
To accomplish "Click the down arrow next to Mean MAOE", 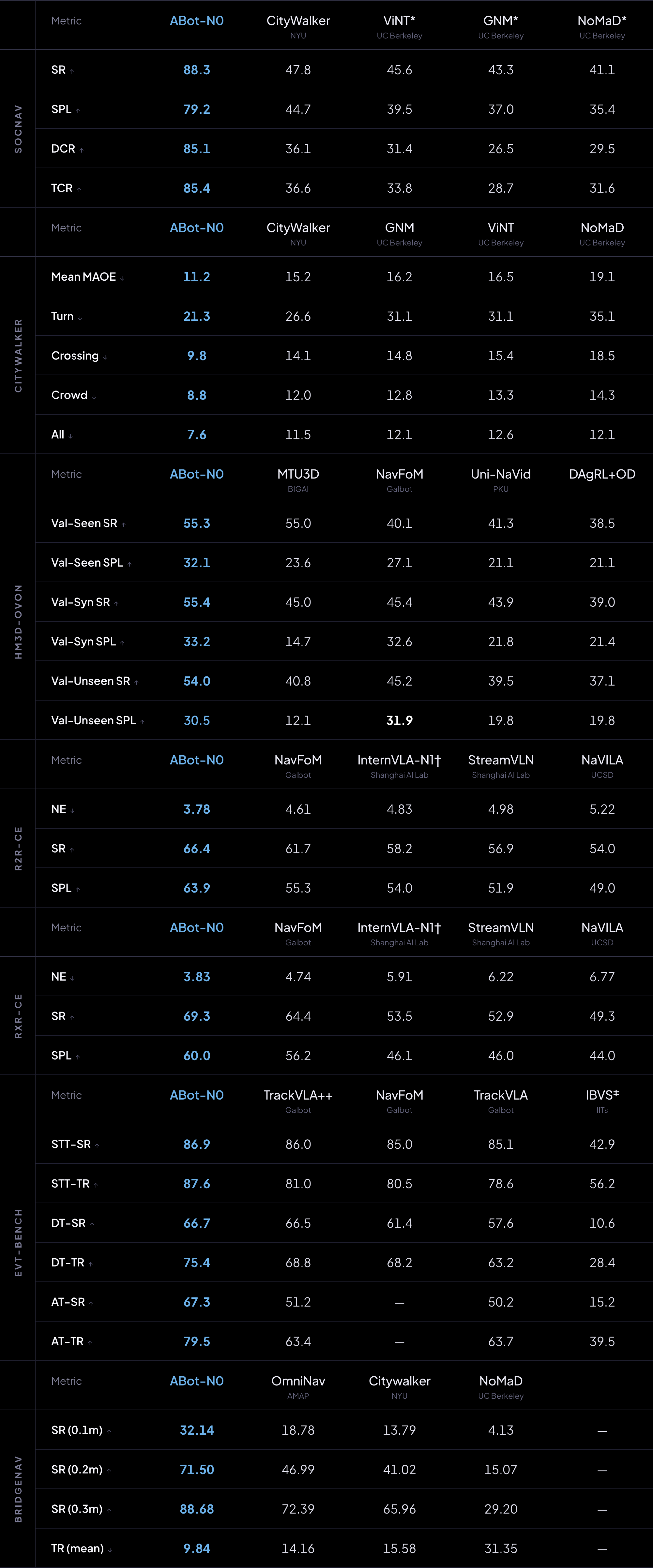I will [122, 278].
